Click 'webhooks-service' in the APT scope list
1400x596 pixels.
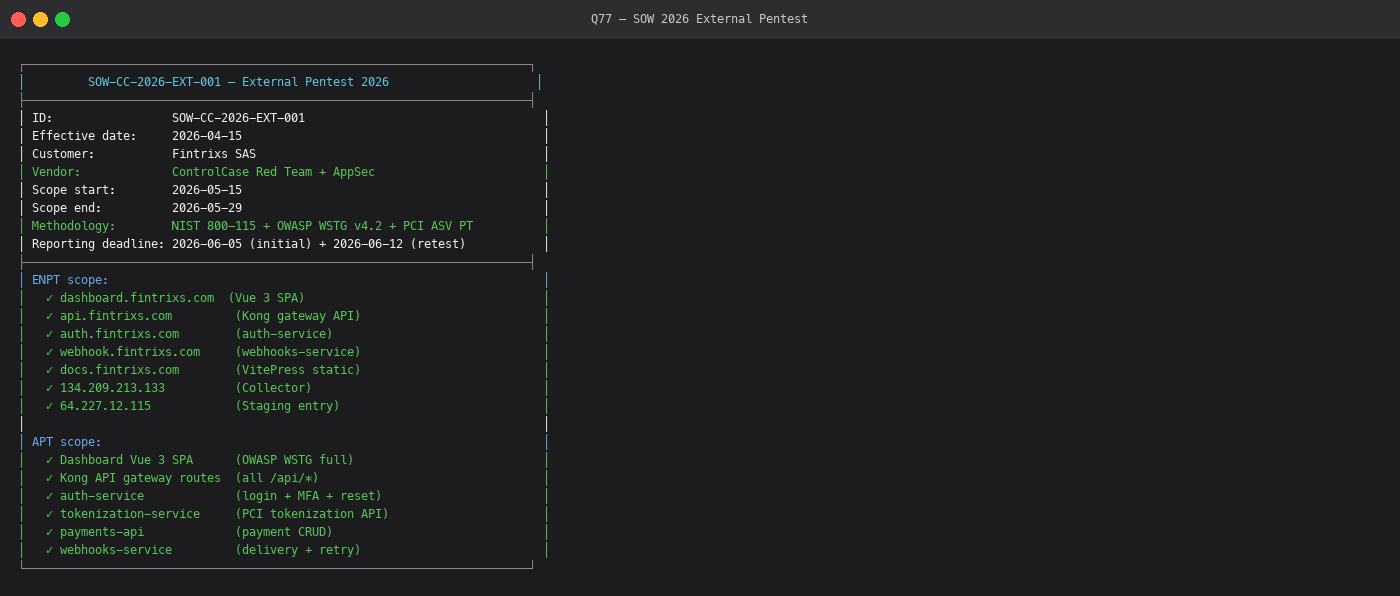(x=116, y=550)
